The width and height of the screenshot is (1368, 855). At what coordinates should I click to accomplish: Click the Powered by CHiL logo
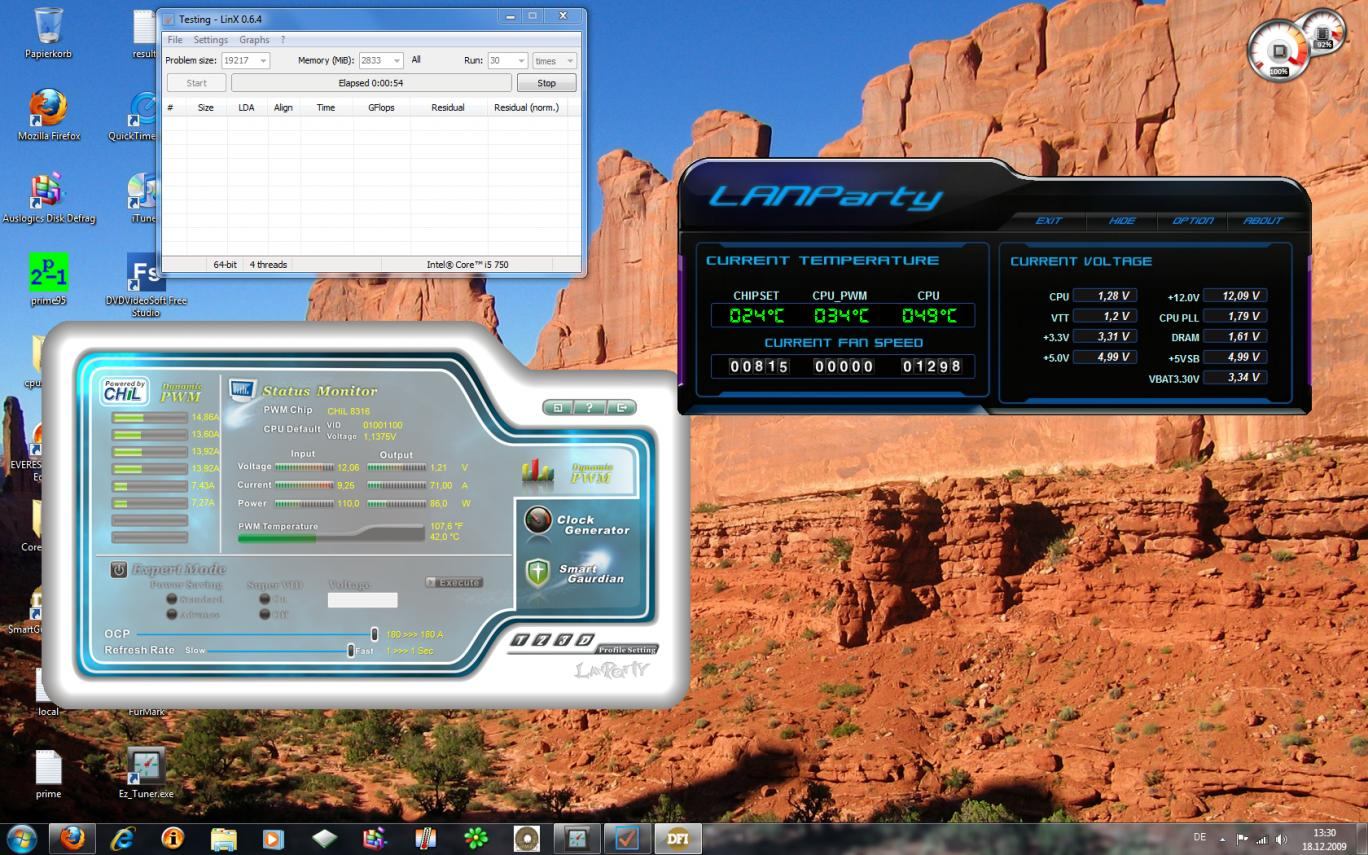[125, 391]
